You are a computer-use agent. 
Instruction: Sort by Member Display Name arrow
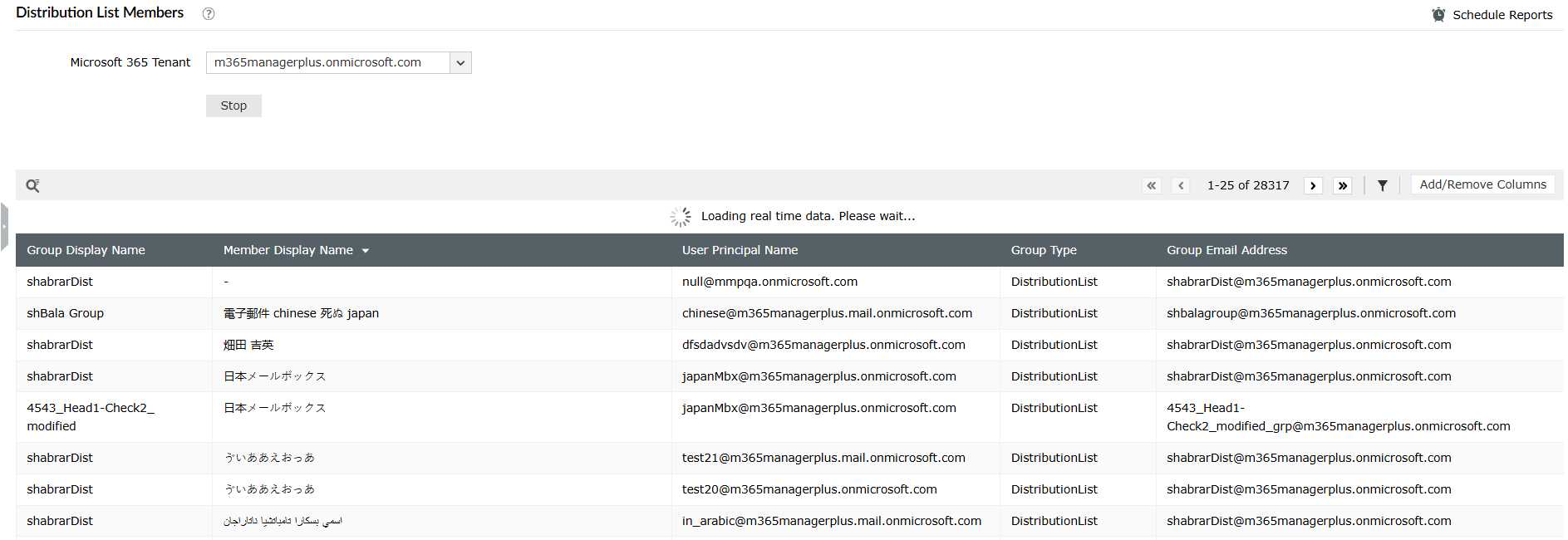click(366, 251)
